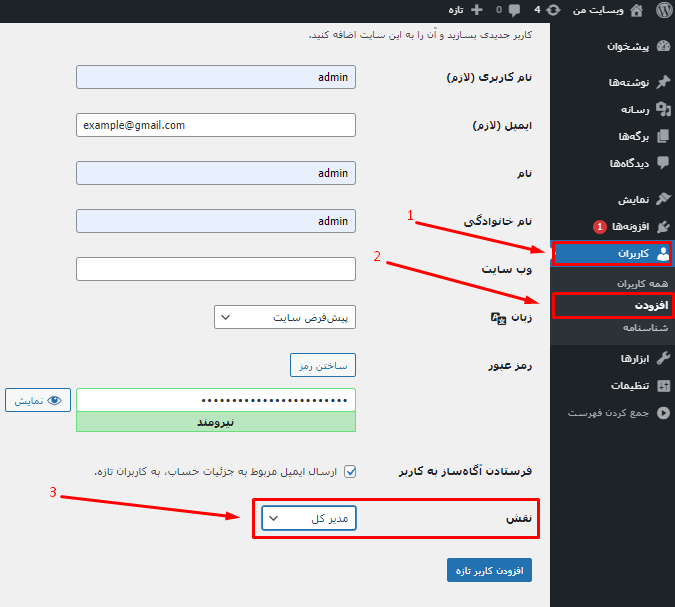Screen dimensions: 675x607
Task: Click the user icon for کاربران
Action: (x=663, y=254)
